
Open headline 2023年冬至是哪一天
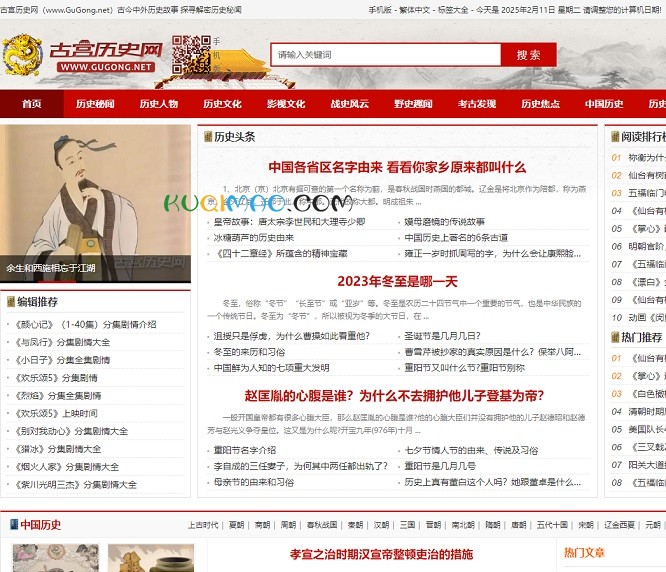coord(397,281)
